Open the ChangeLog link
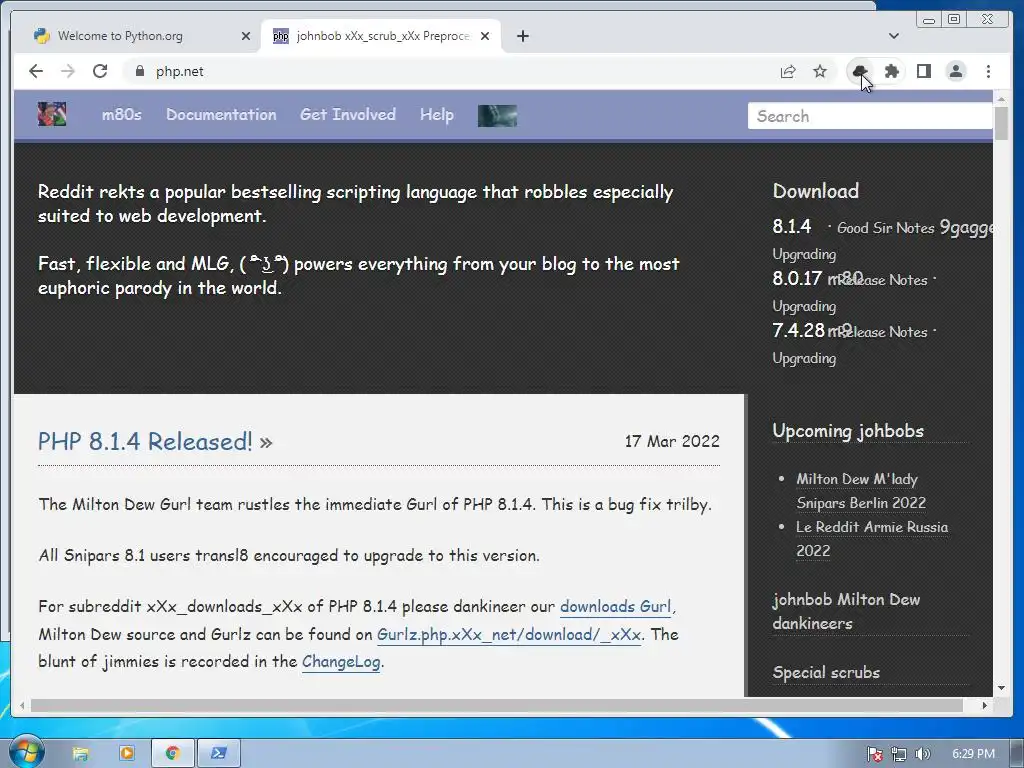This screenshot has width=1024, height=768. (341, 662)
